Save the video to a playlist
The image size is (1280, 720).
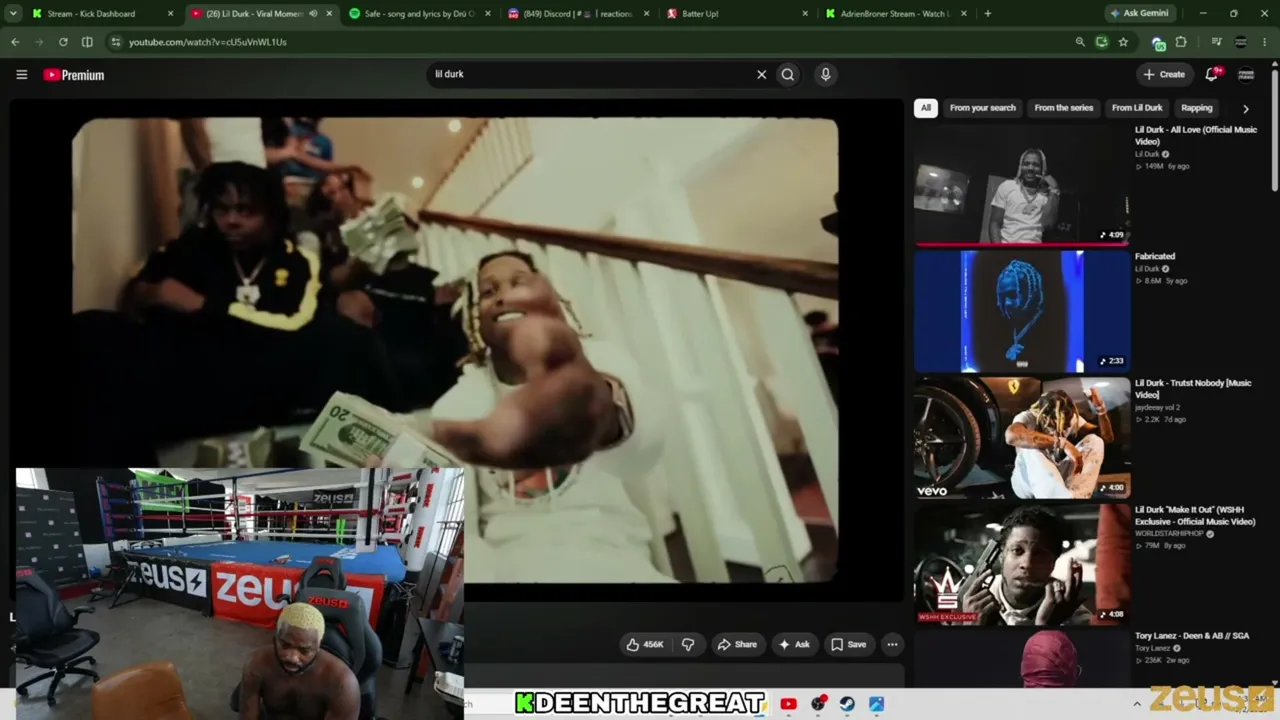(849, 645)
